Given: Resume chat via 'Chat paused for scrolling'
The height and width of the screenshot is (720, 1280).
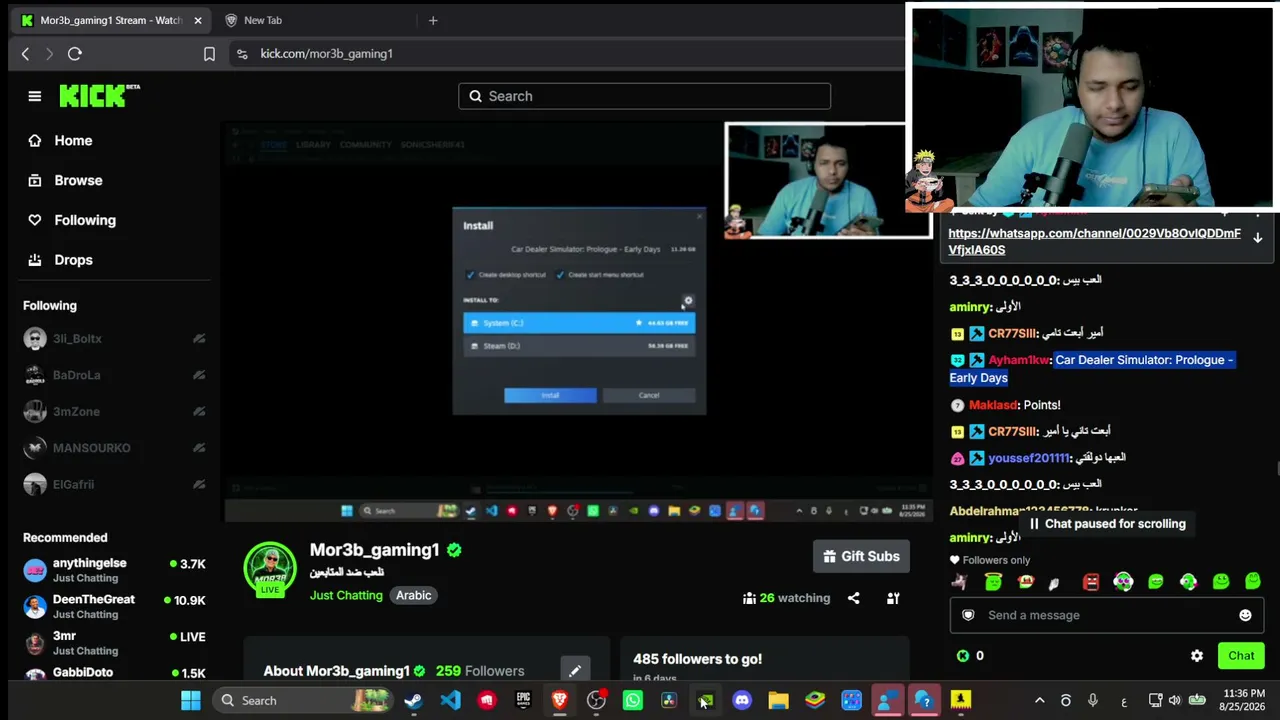Looking at the screenshot, I should [x=1106, y=524].
